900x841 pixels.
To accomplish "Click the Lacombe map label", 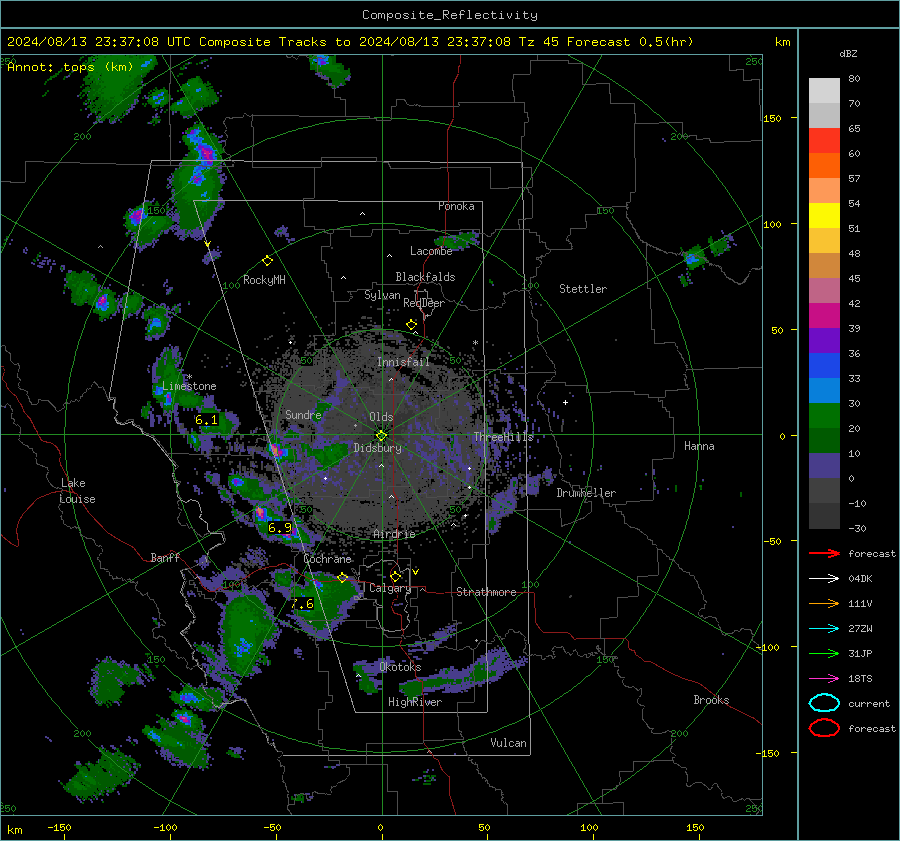I will point(431,251).
